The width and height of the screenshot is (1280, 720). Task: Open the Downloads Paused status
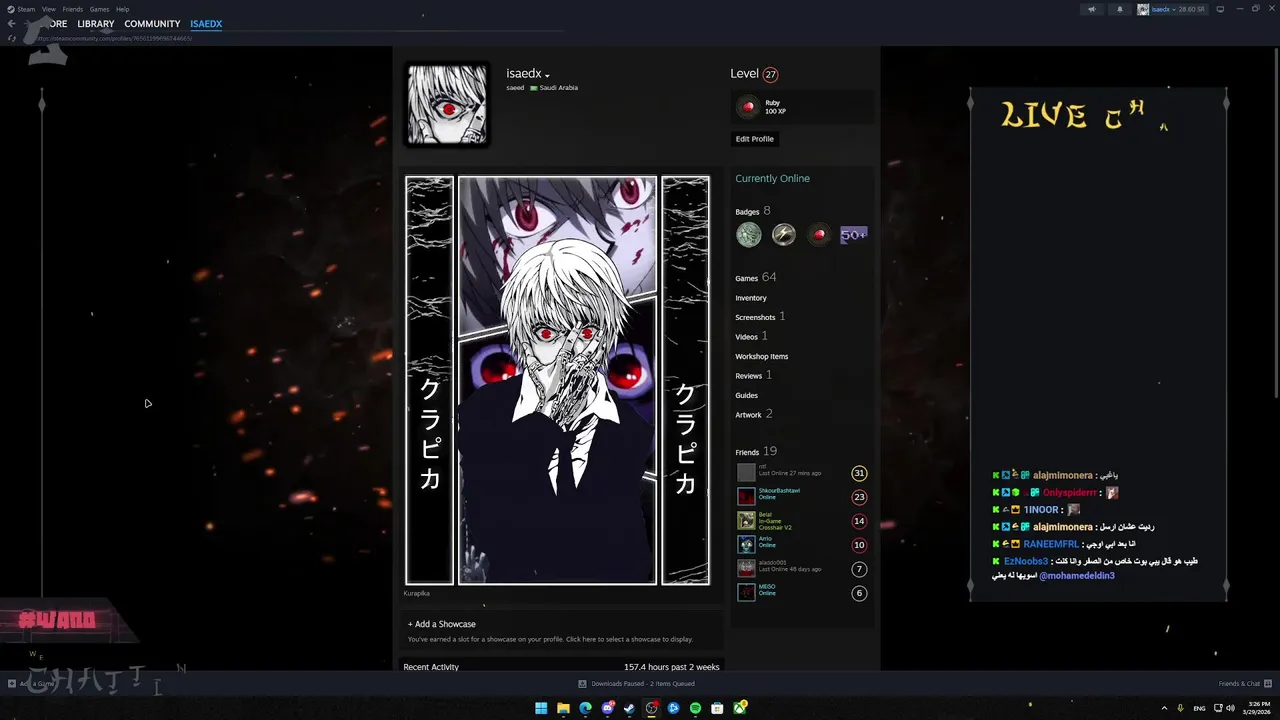coord(636,684)
